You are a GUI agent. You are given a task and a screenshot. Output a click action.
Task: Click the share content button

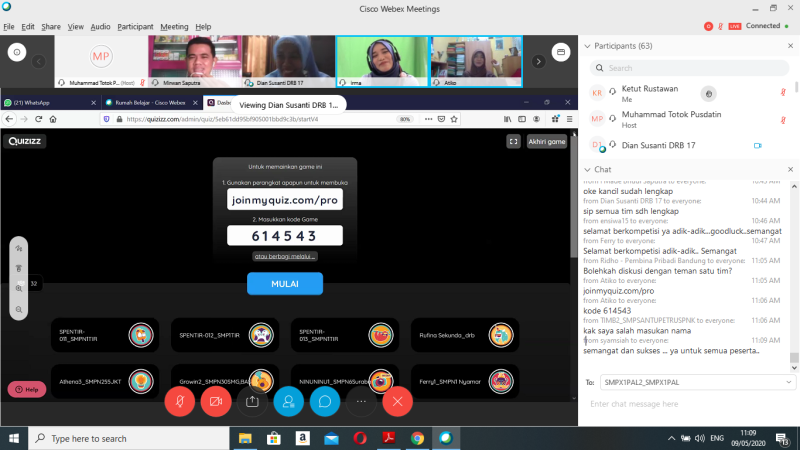click(252, 402)
